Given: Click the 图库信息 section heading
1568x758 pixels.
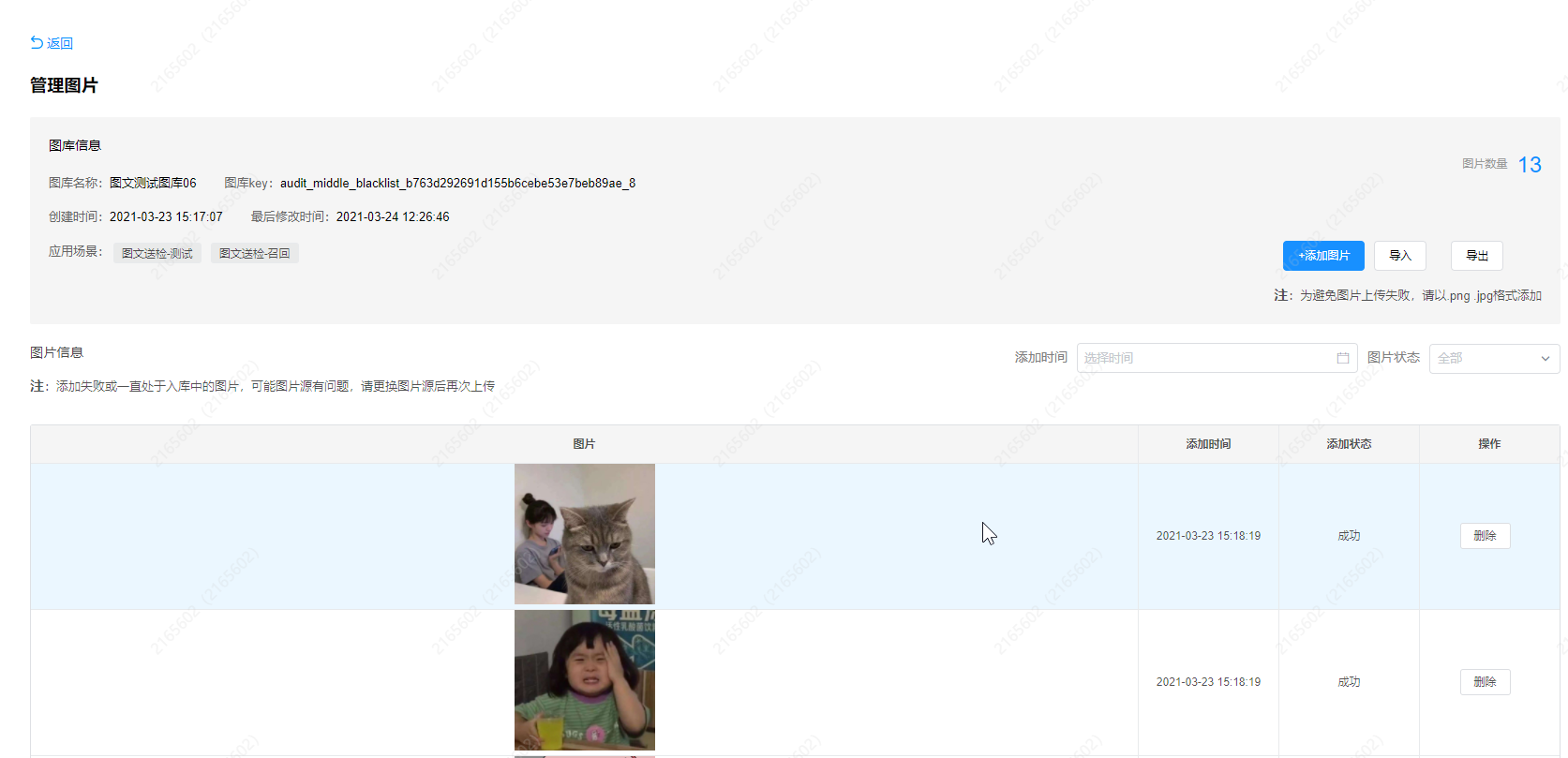Looking at the screenshot, I should click(x=75, y=146).
